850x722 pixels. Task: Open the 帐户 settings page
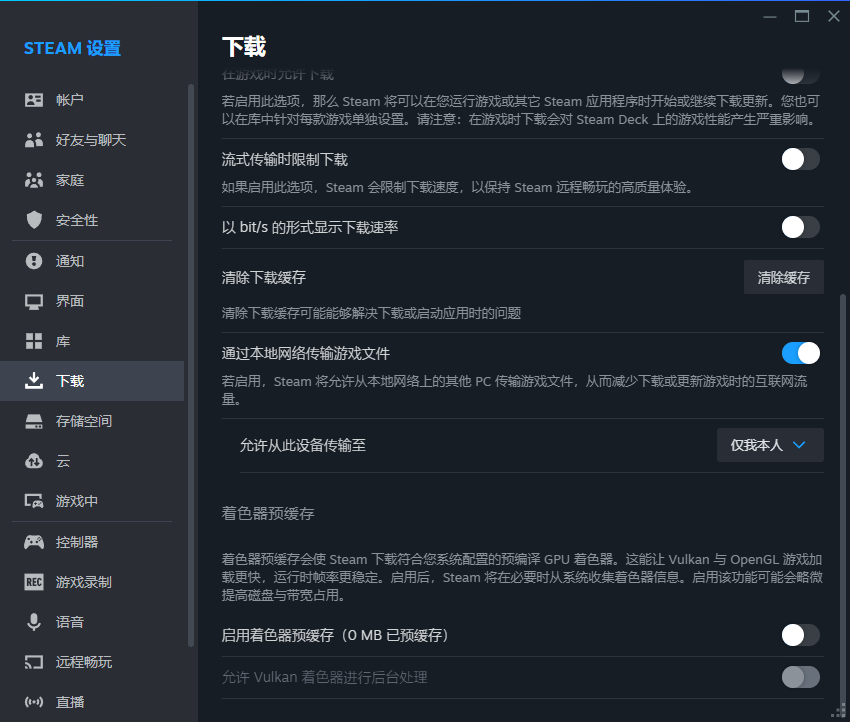coord(92,100)
